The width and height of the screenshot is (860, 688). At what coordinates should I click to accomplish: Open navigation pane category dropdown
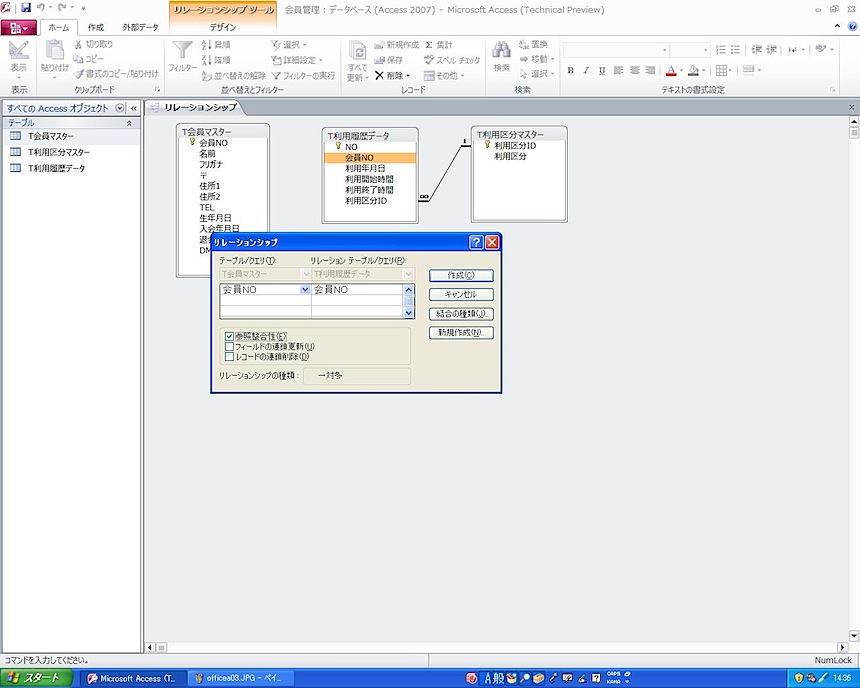click(120, 108)
